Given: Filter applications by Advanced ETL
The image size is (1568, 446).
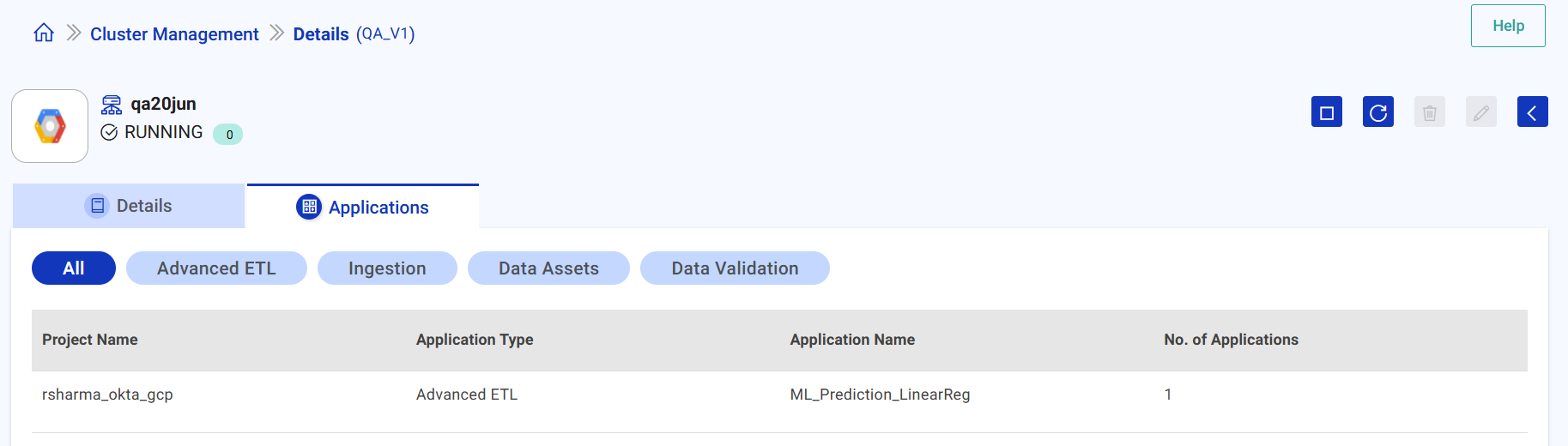Looking at the screenshot, I should [216, 268].
